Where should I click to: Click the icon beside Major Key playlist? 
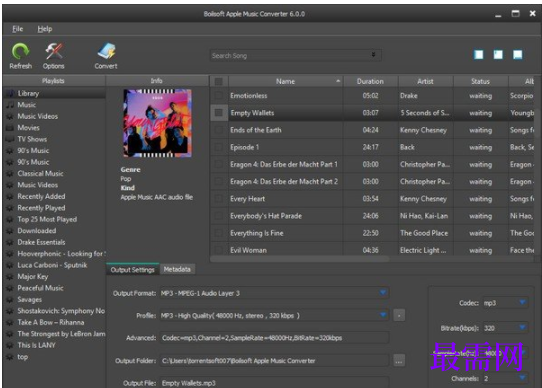click(10, 277)
